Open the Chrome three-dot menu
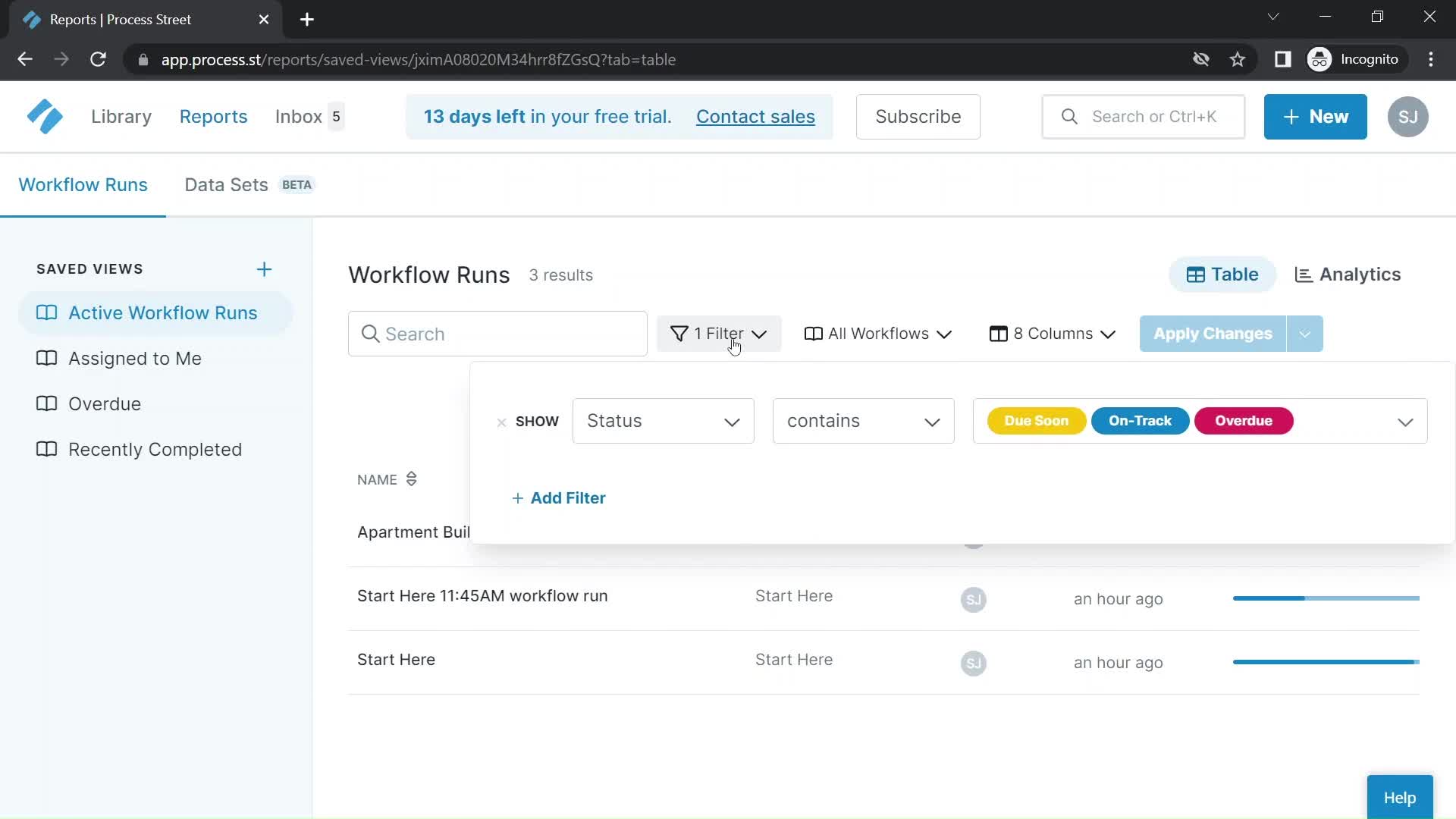 coord(1431,59)
